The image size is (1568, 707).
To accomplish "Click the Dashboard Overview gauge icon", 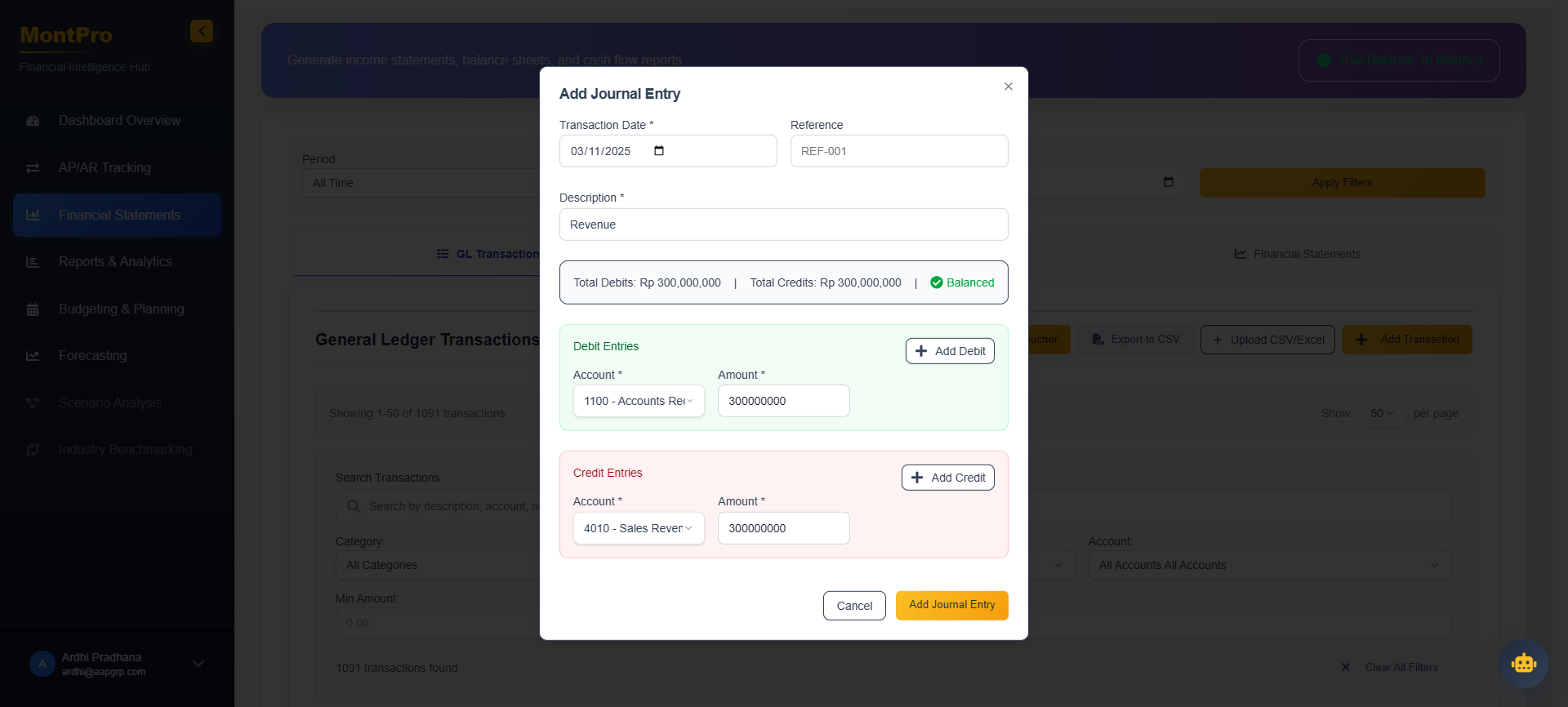I will point(33,121).
